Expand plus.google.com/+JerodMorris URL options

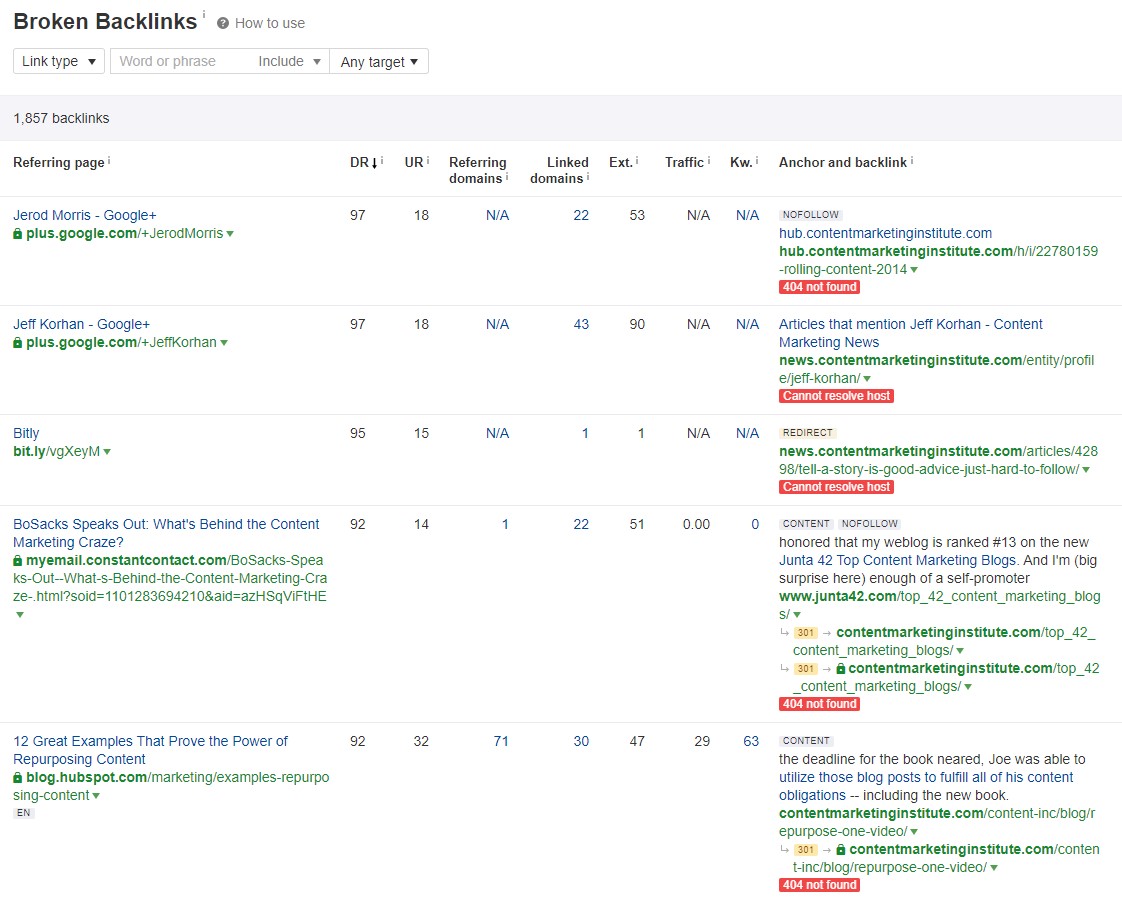[x=230, y=234]
